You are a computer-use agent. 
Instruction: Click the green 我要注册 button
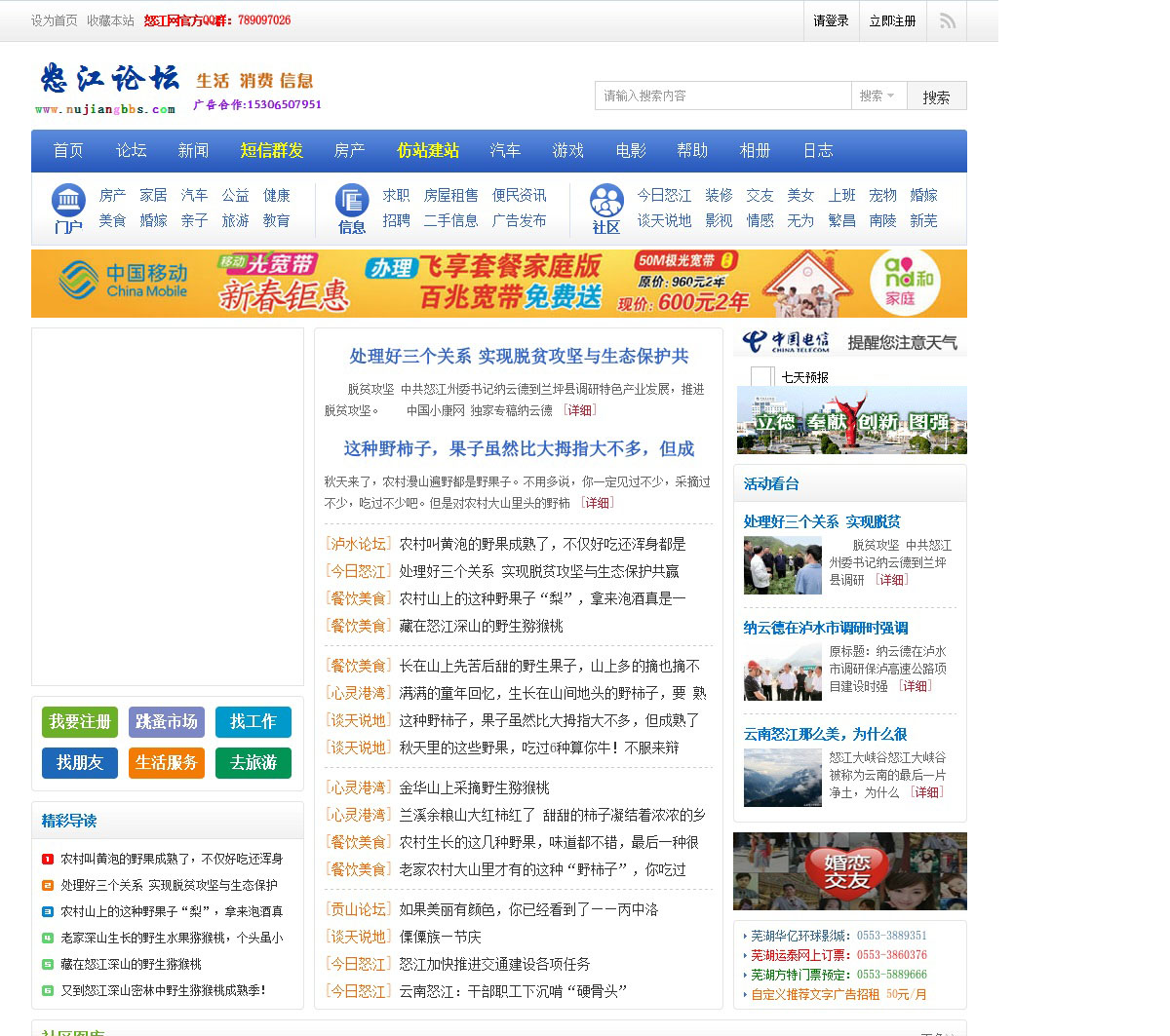(x=80, y=722)
